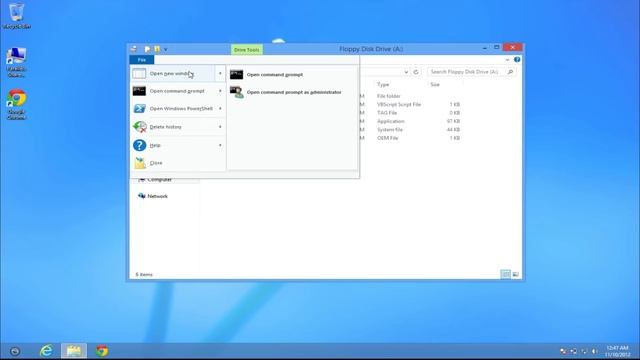Viewport: 640px width, 360px height.
Task: Launch Google Chrome from the taskbar
Action: [x=102, y=351]
